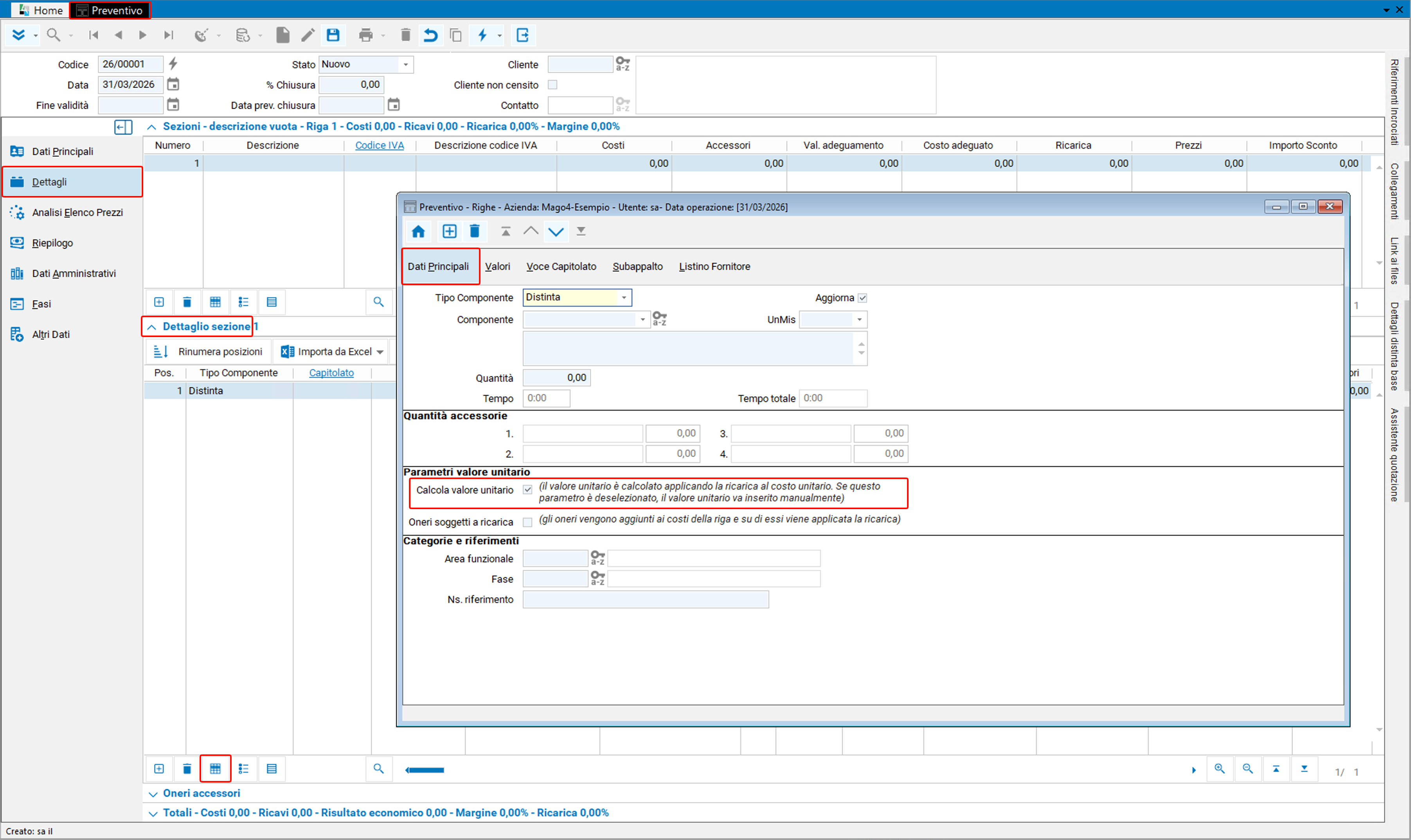Viewport: 1411px width, 840px height.
Task: Click the Print icon in toolbar
Action: click(x=366, y=35)
